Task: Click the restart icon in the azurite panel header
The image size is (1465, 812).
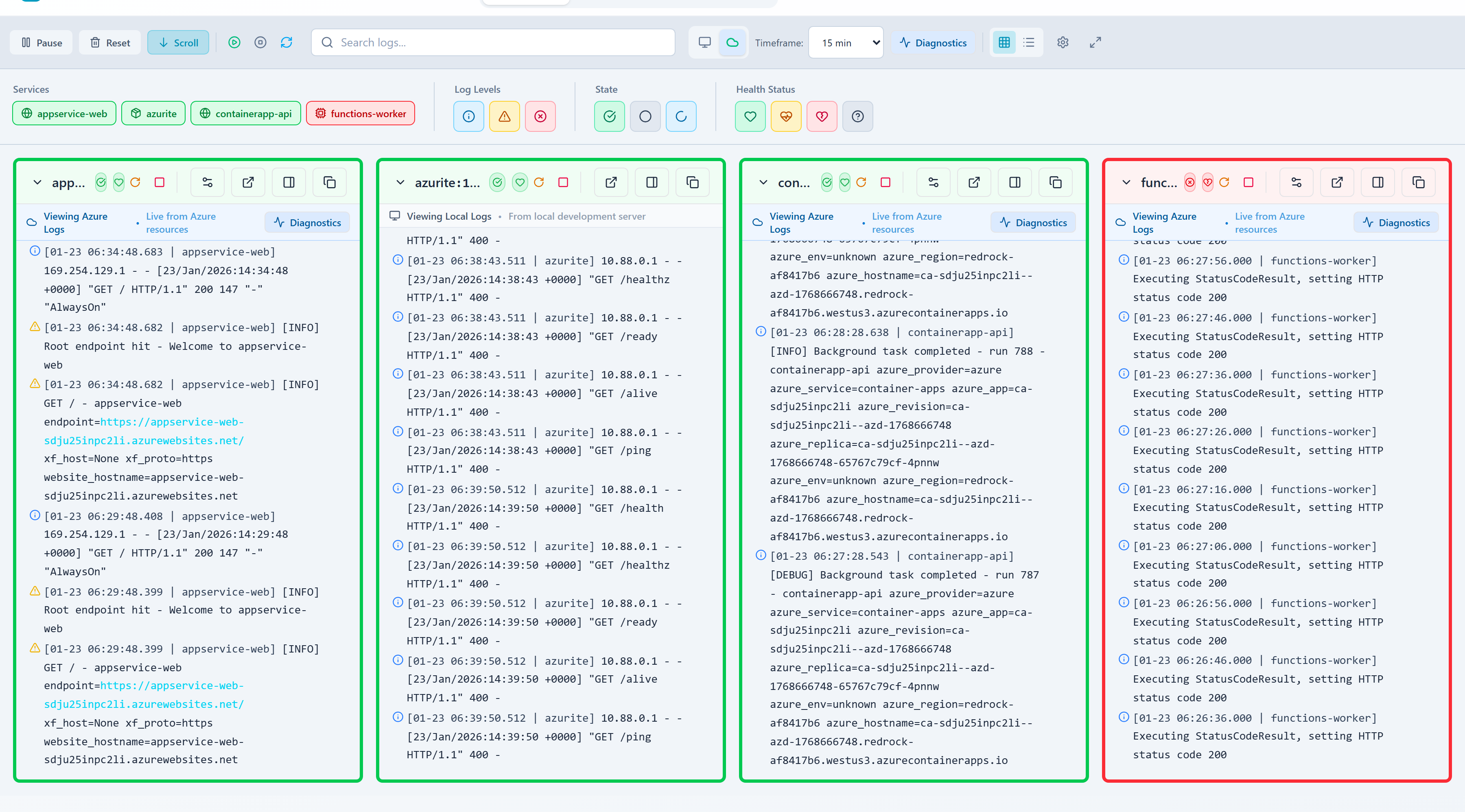Action: tap(539, 182)
